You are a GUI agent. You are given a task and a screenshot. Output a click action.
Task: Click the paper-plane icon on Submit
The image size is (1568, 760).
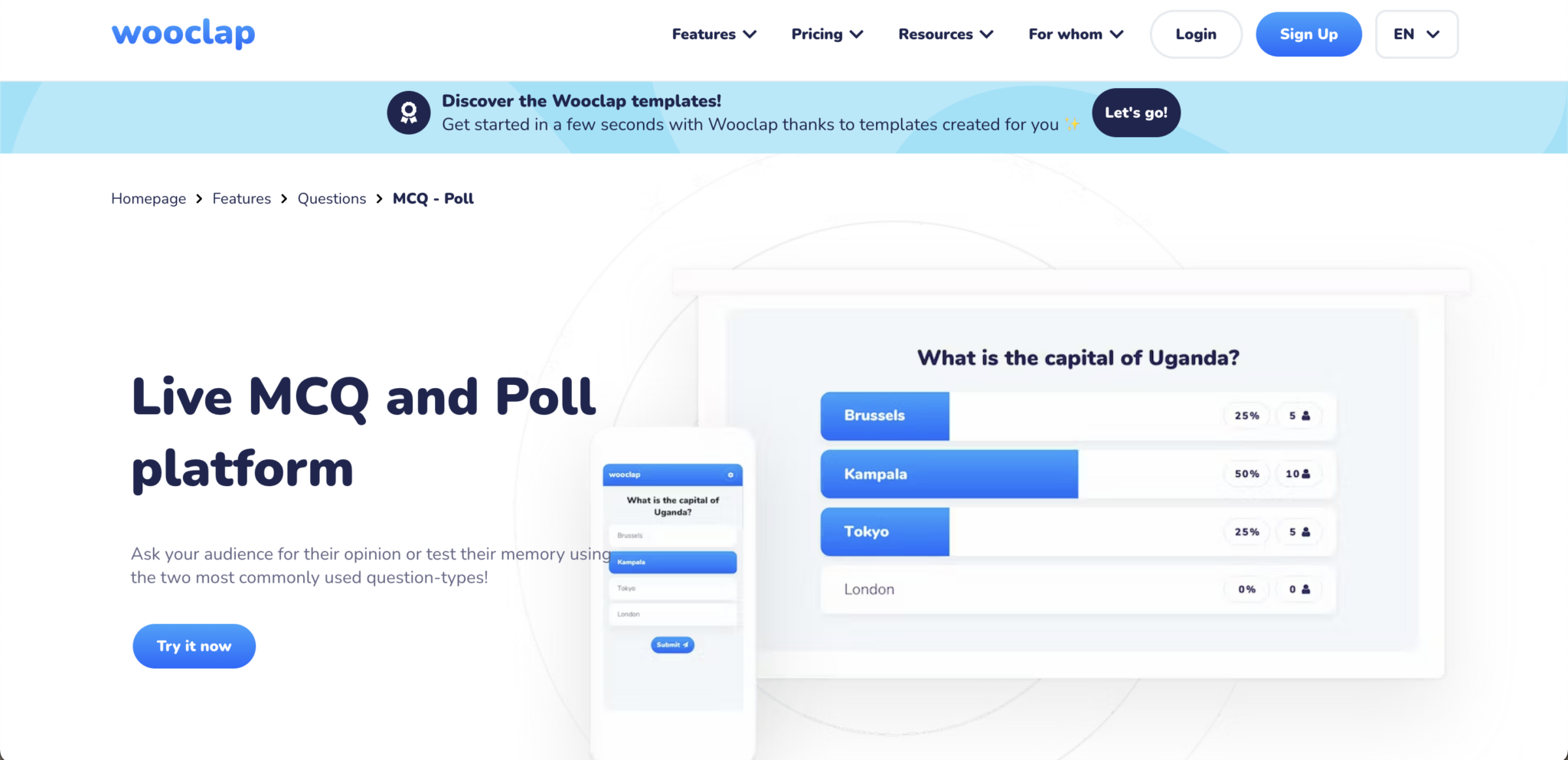point(684,644)
